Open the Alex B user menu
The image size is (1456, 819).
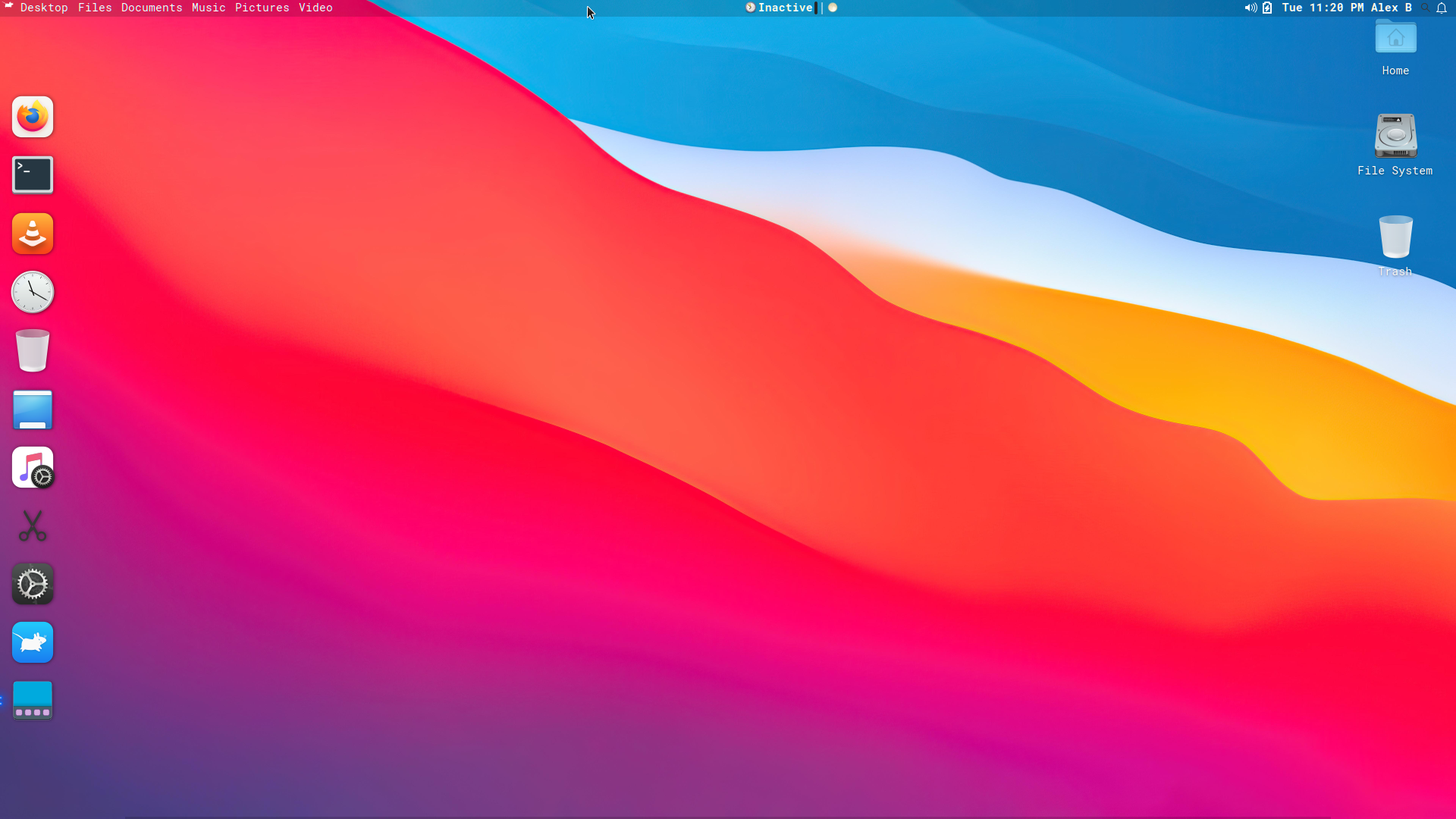pyautogui.click(x=1391, y=8)
